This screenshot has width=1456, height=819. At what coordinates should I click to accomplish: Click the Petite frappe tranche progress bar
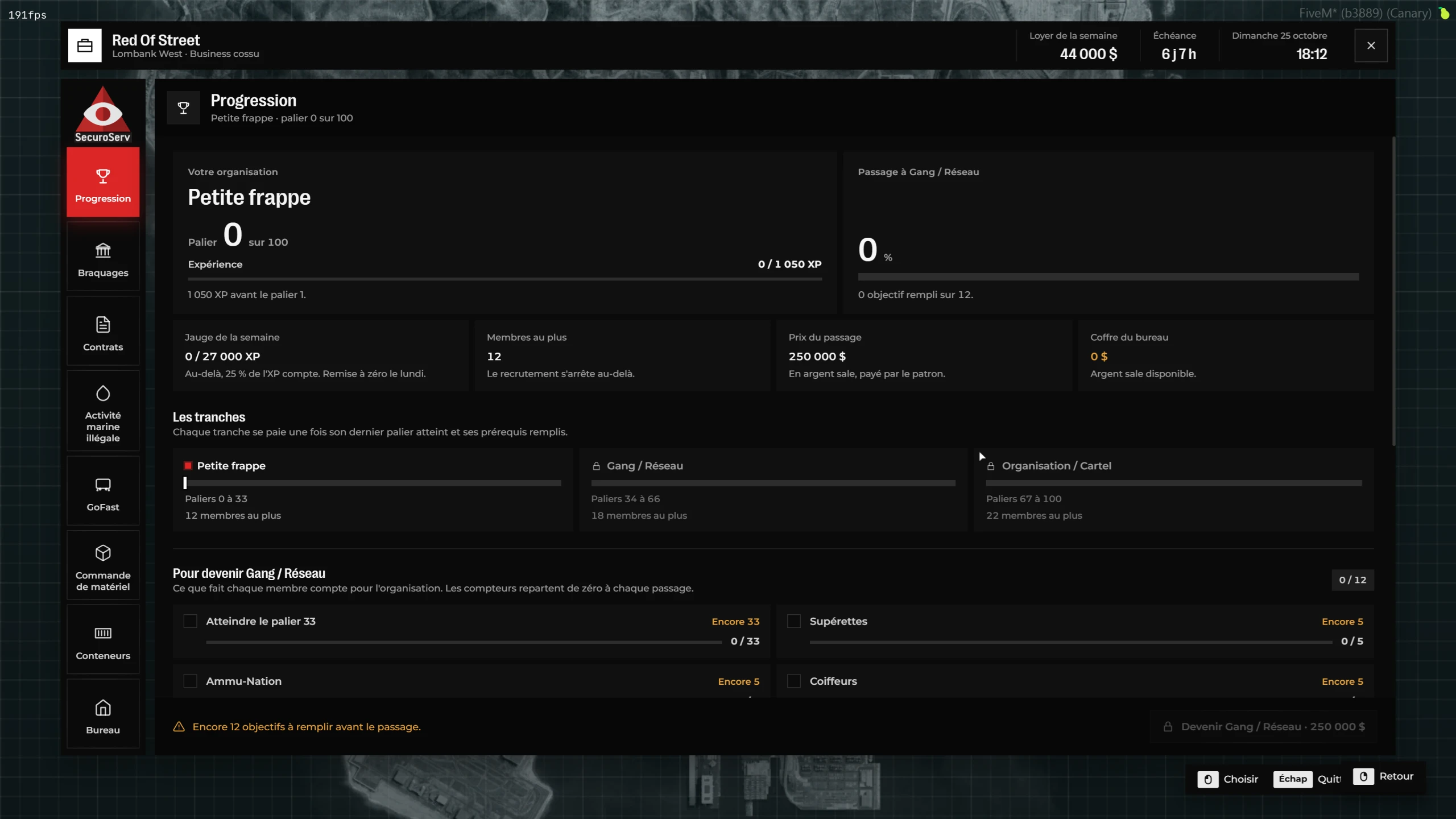coord(373,483)
